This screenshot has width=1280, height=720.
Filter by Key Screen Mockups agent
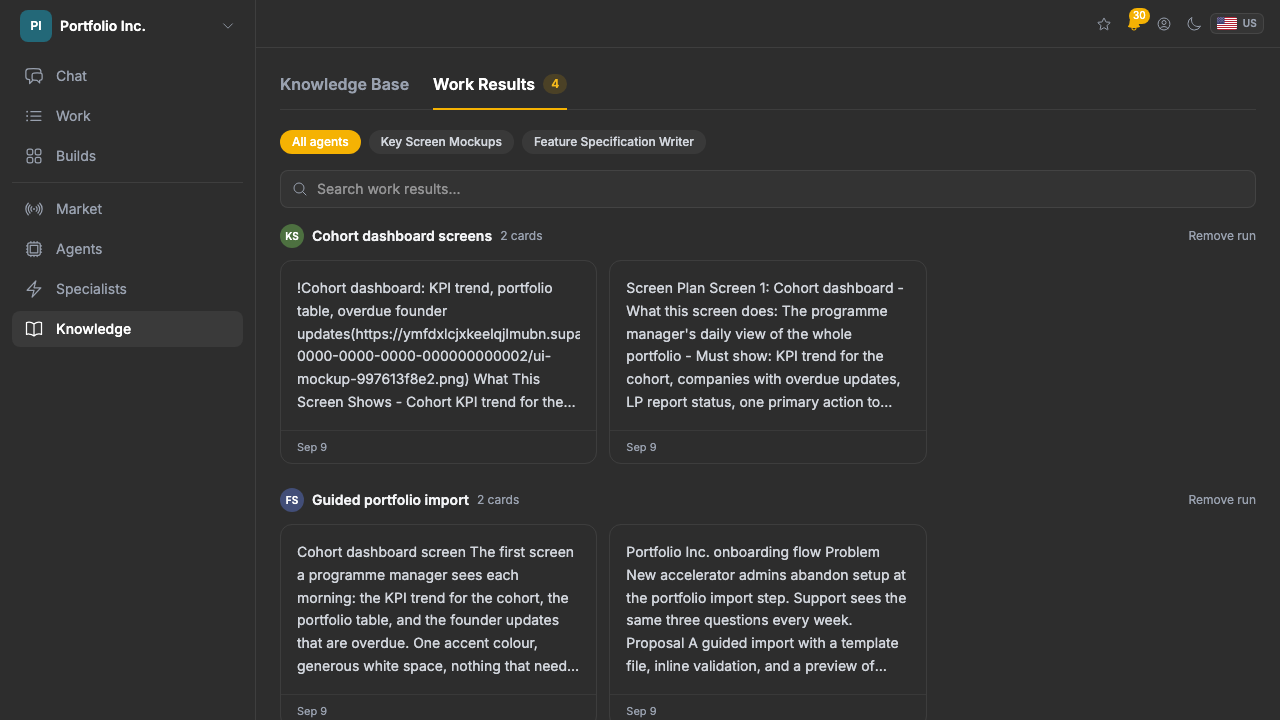coord(441,142)
